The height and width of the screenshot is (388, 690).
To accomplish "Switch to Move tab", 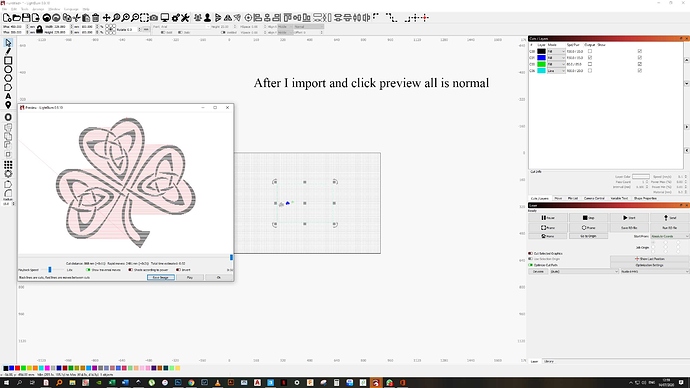I will pos(558,198).
